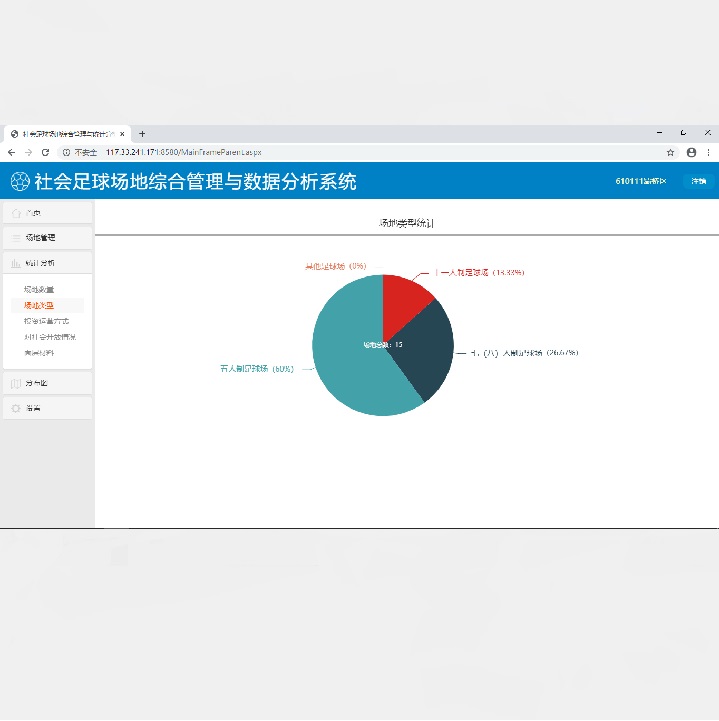The width and height of the screenshot is (719, 721).
Task: Click the teal pie slice (60%)
Action: tap(349, 359)
